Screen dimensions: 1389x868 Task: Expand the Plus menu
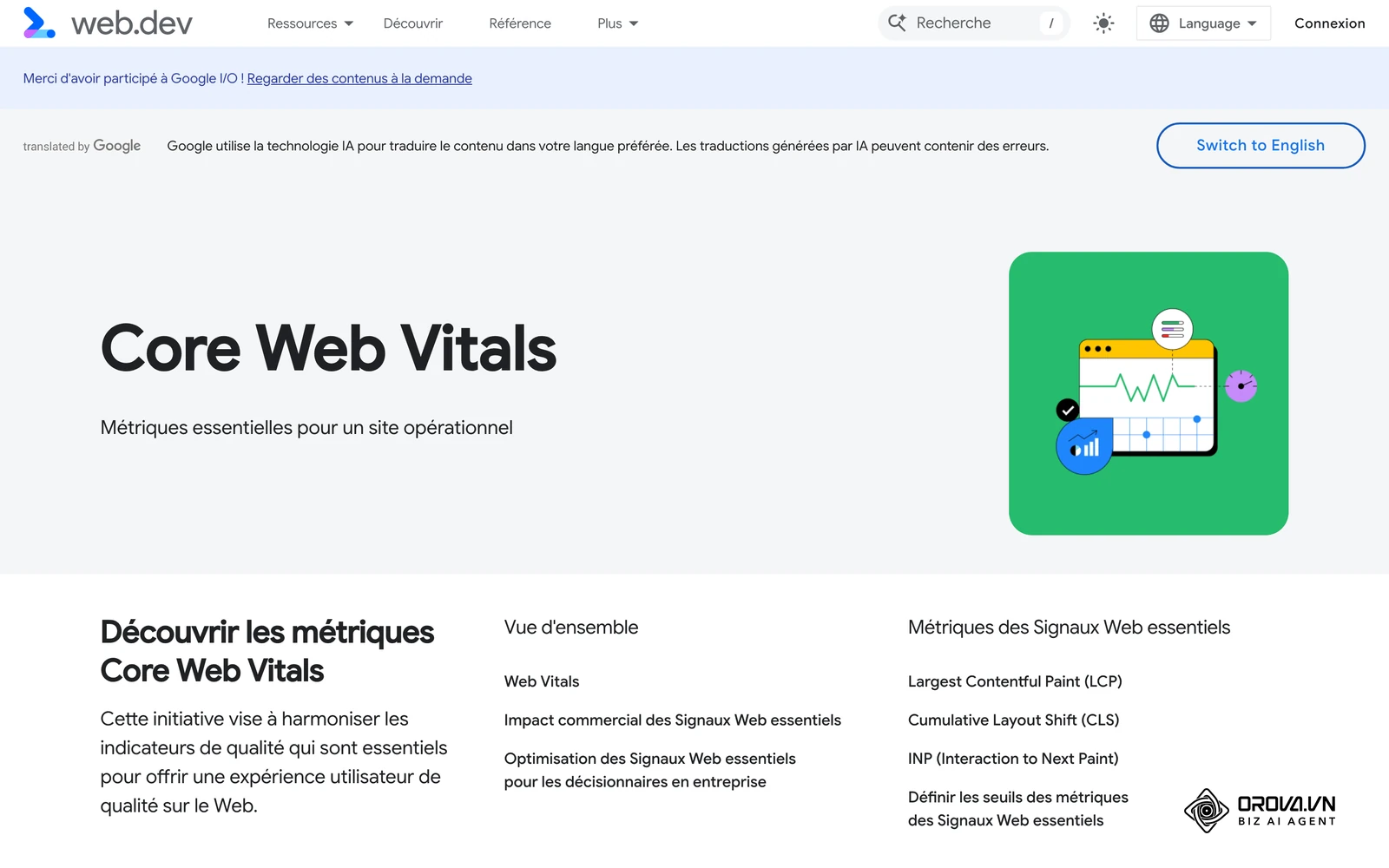[x=617, y=23]
